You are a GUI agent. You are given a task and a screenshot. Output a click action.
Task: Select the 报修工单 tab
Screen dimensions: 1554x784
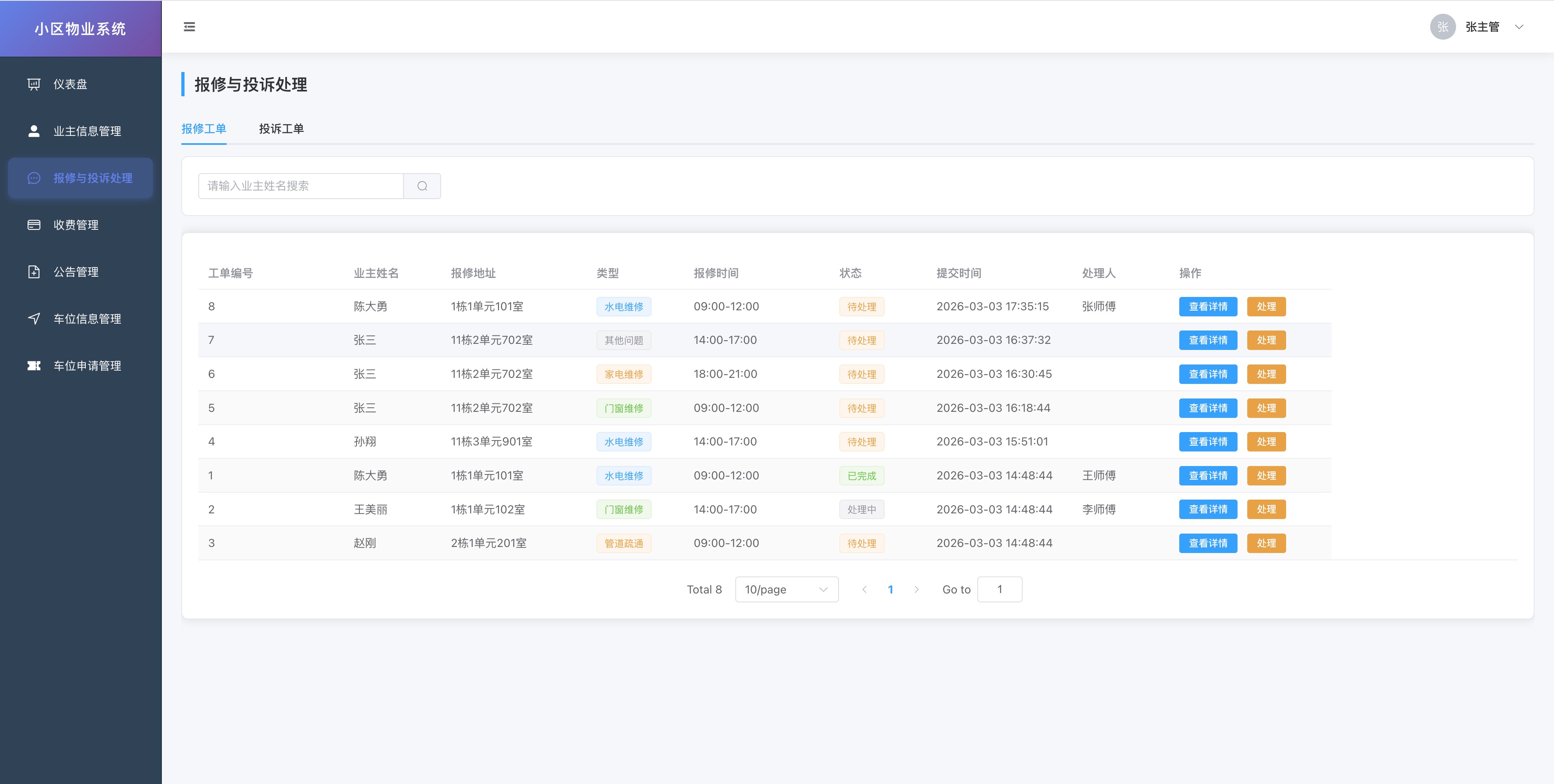pos(204,129)
